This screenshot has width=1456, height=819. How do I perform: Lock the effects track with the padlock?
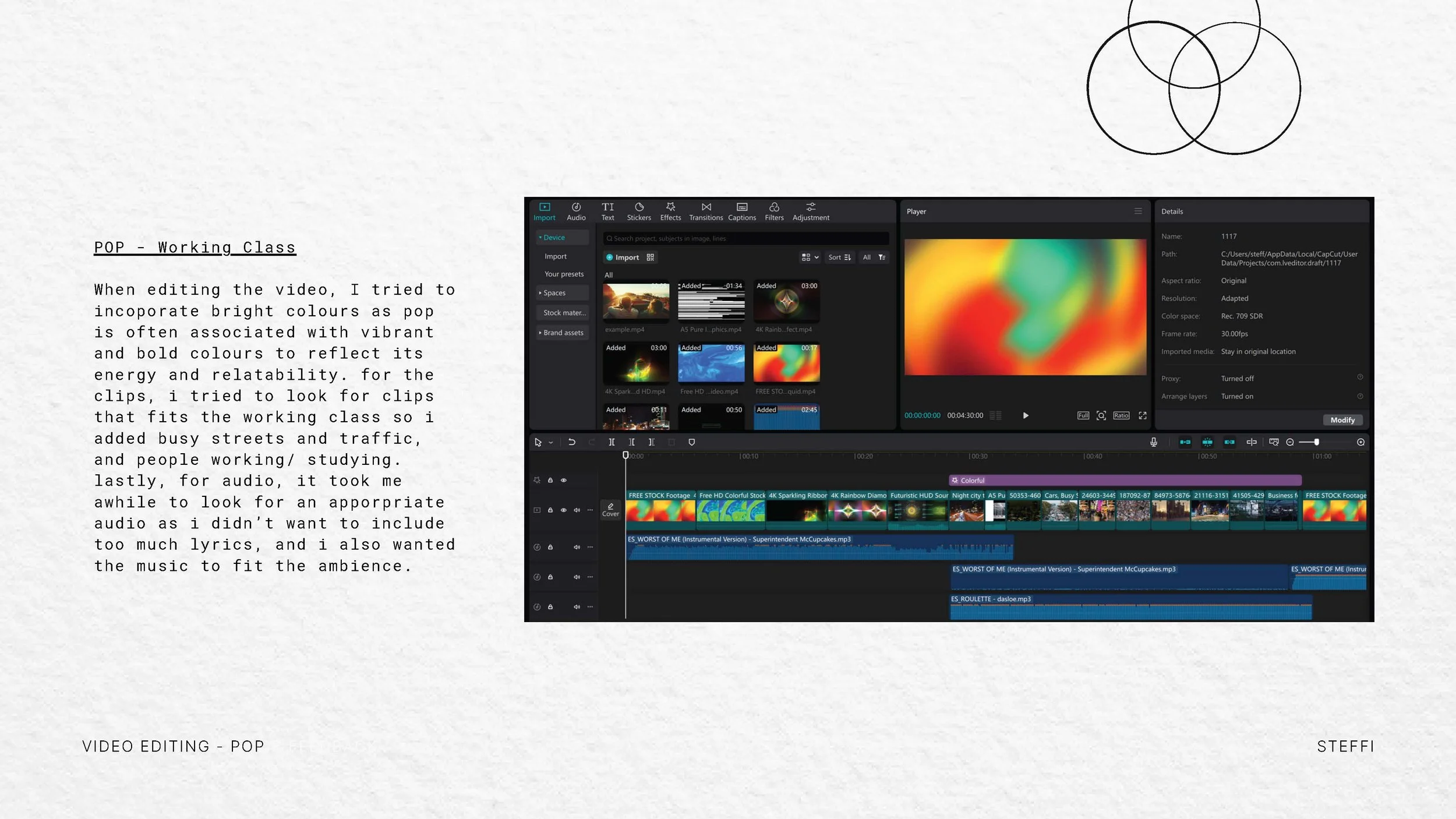tap(550, 481)
